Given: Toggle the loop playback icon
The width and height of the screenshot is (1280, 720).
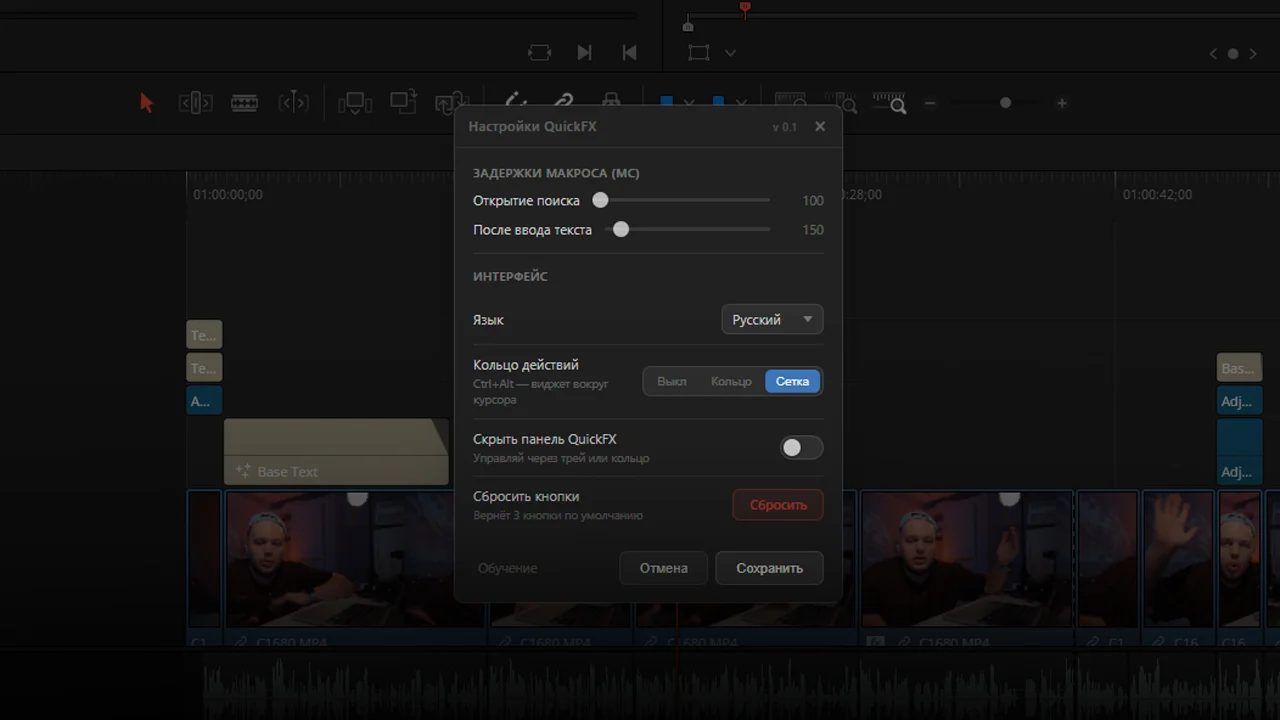Looking at the screenshot, I should pyautogui.click(x=539, y=53).
